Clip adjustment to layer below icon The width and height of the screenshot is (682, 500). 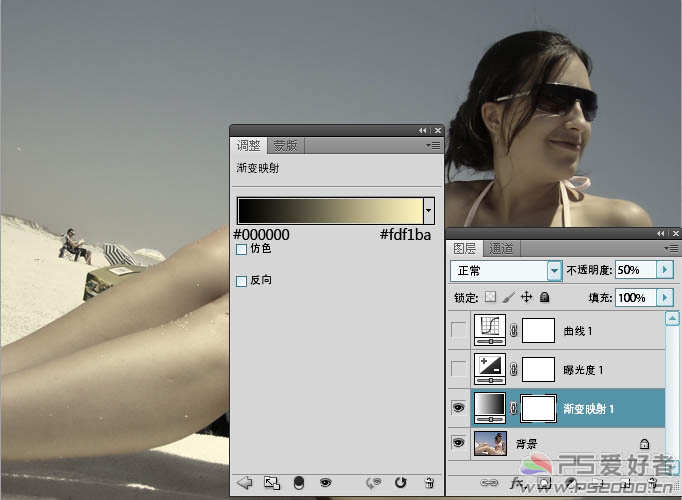(299, 483)
